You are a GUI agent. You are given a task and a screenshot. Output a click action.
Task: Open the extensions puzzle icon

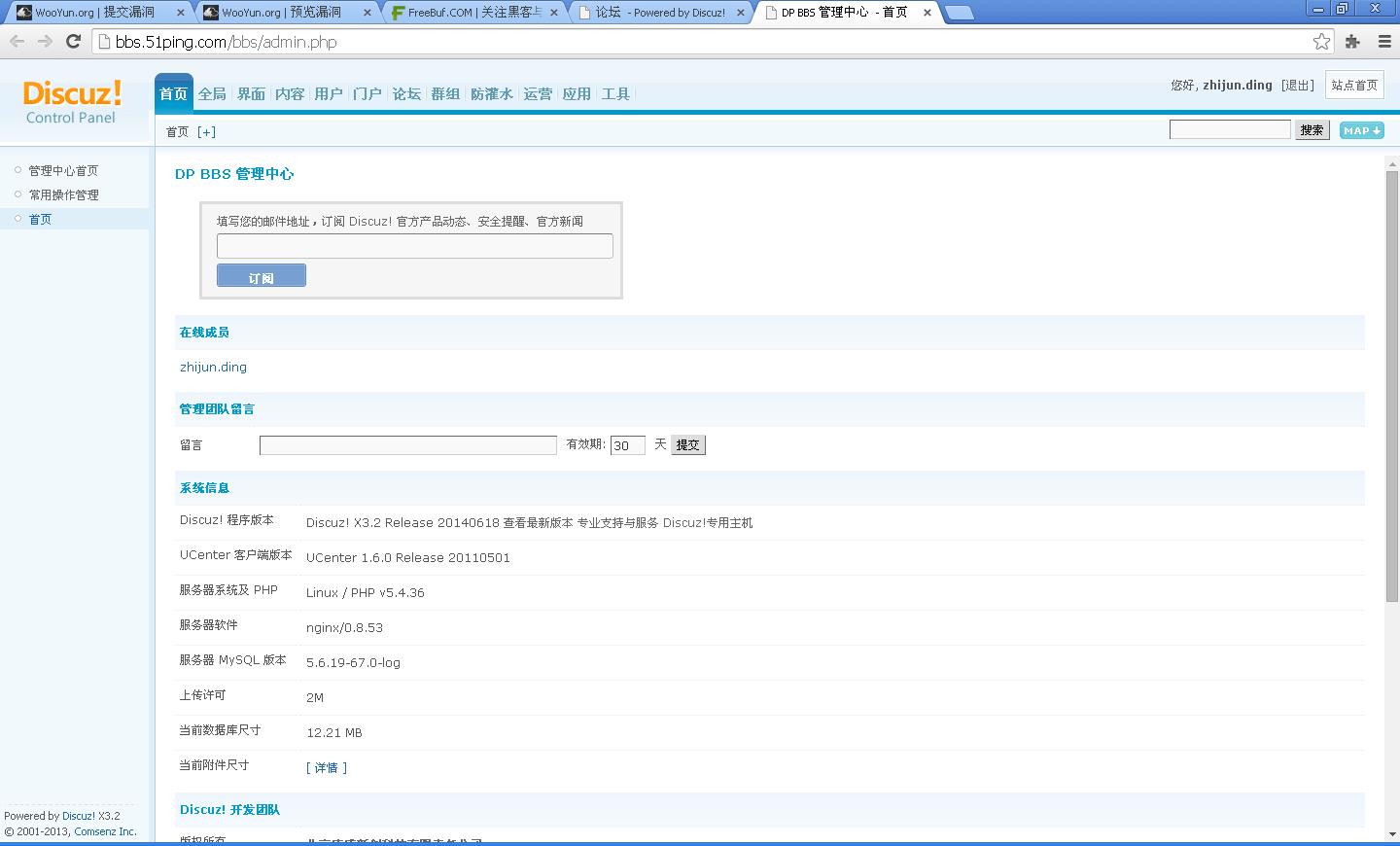click(1352, 41)
